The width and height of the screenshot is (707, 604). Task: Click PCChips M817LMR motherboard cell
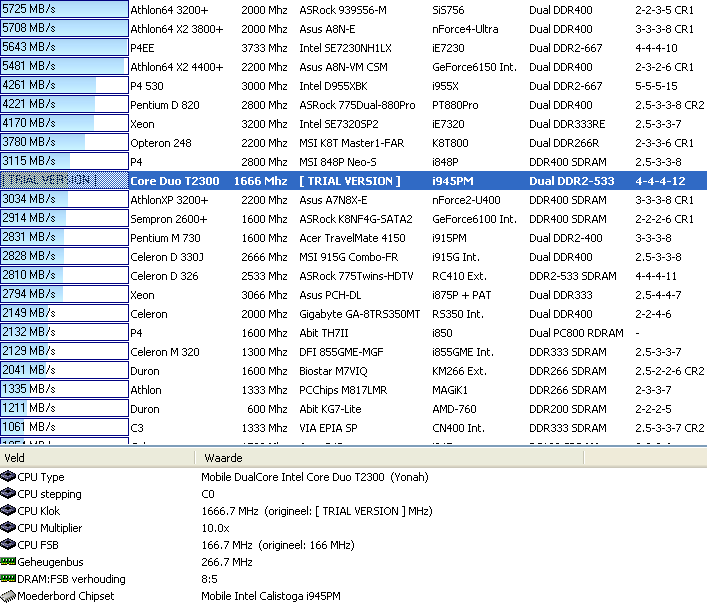[343, 390]
